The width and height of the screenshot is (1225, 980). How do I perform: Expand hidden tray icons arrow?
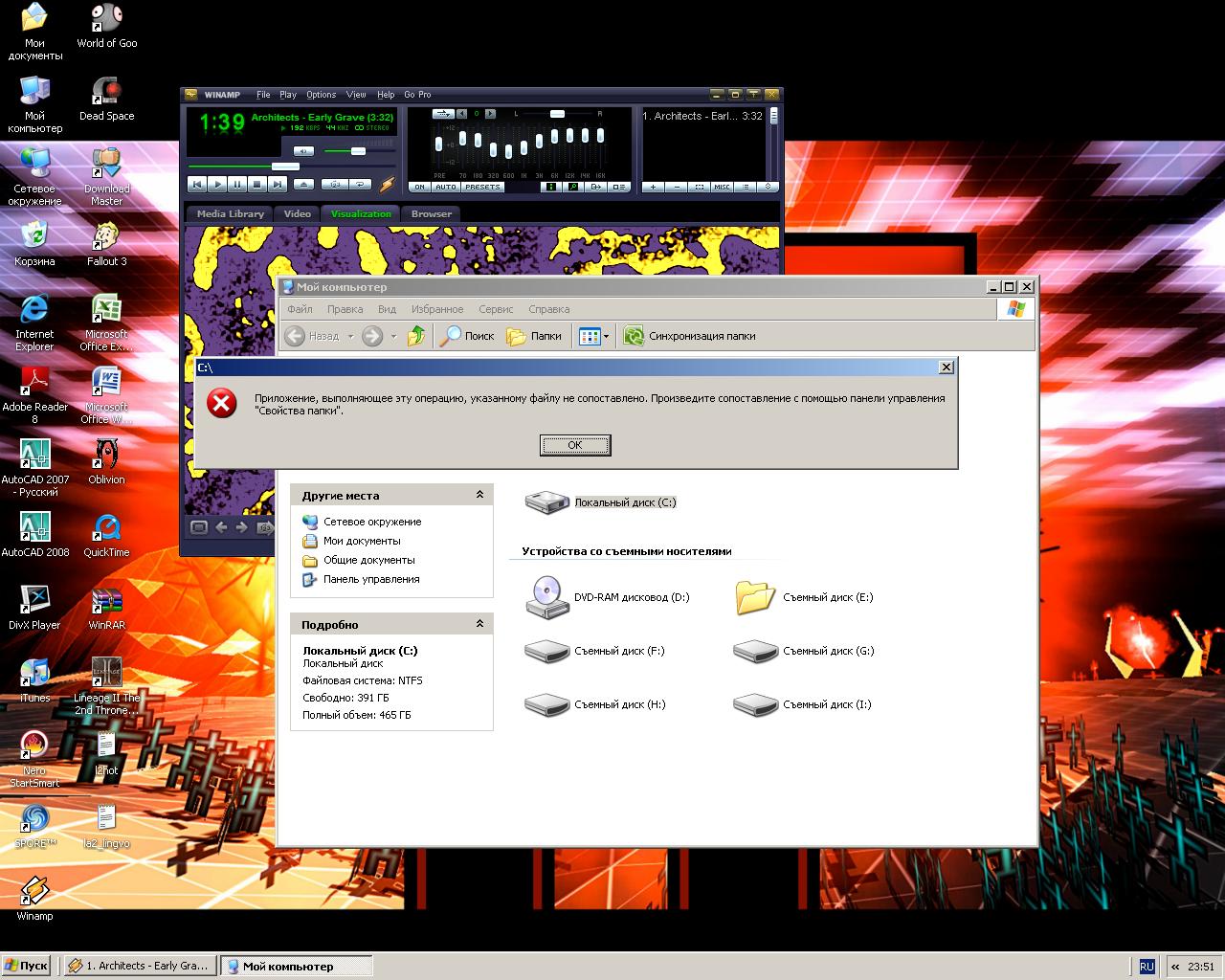[1176, 967]
